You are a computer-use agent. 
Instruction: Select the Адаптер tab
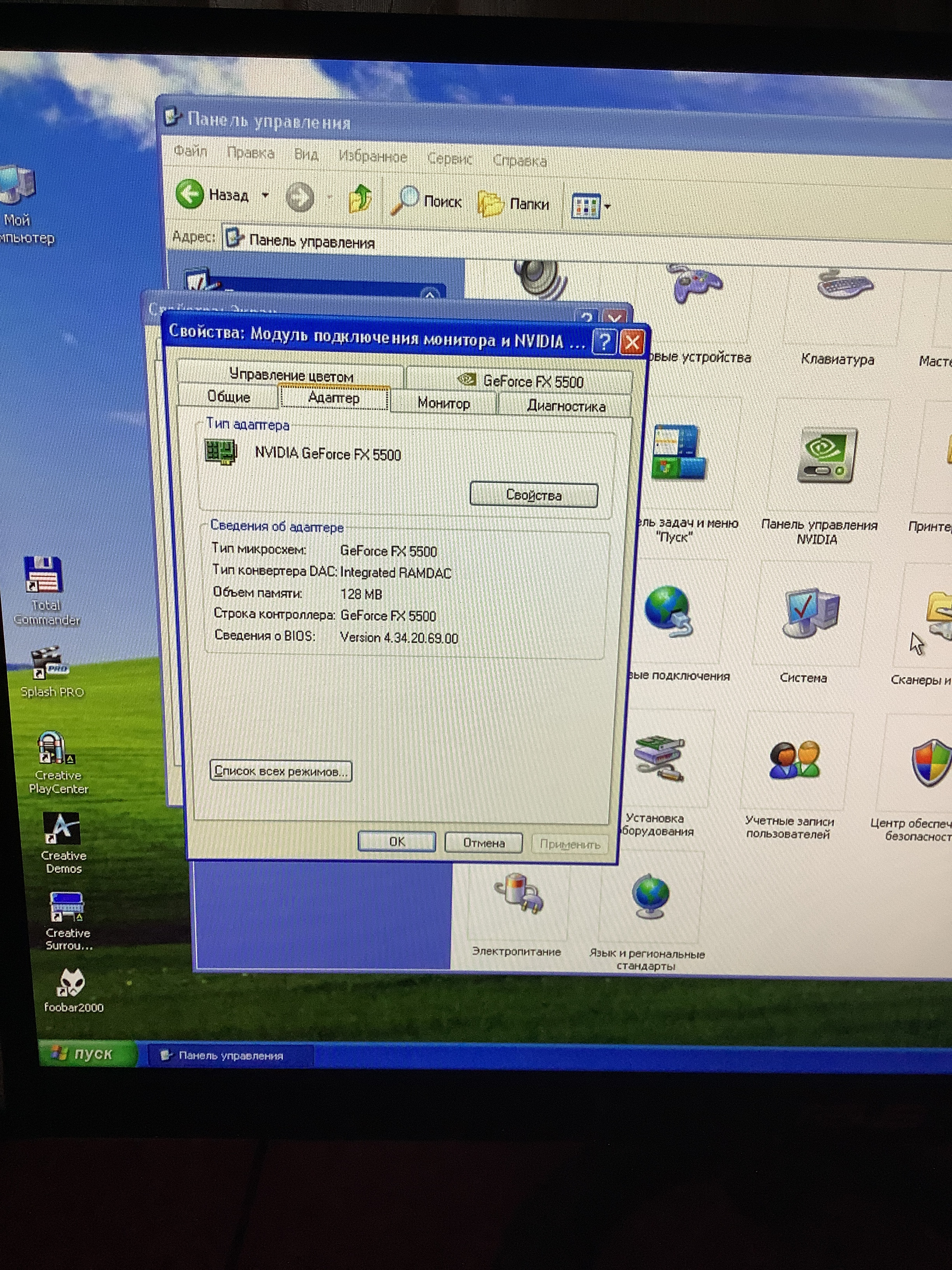tap(334, 398)
